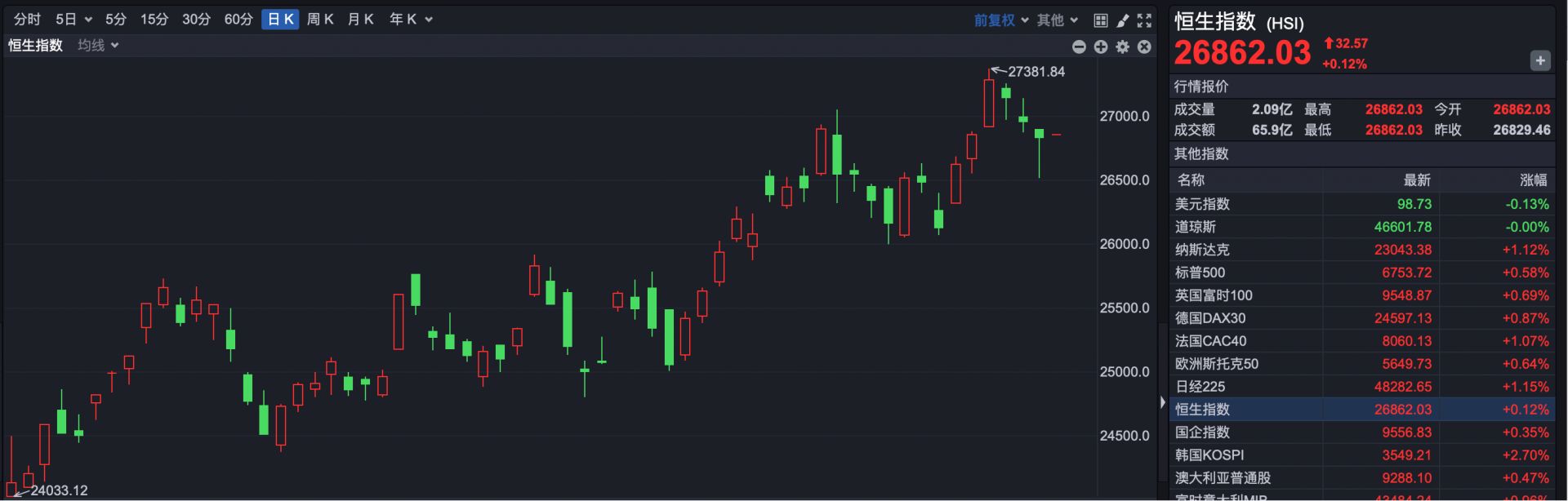Select the drawing brush tool
Screen dimensions: 1568x501
pos(1122,20)
